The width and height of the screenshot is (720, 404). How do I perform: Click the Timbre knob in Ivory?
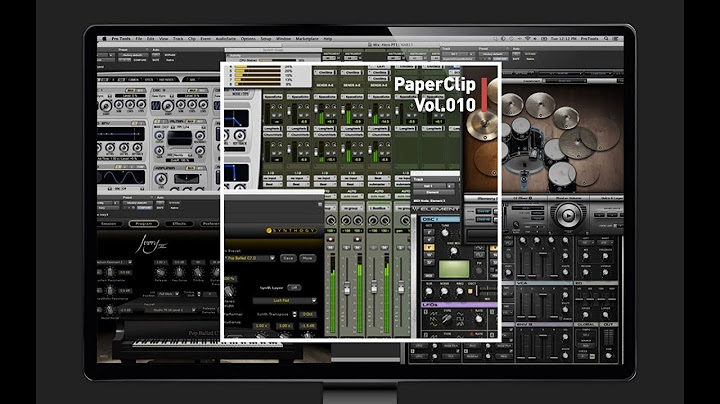[x=198, y=272]
